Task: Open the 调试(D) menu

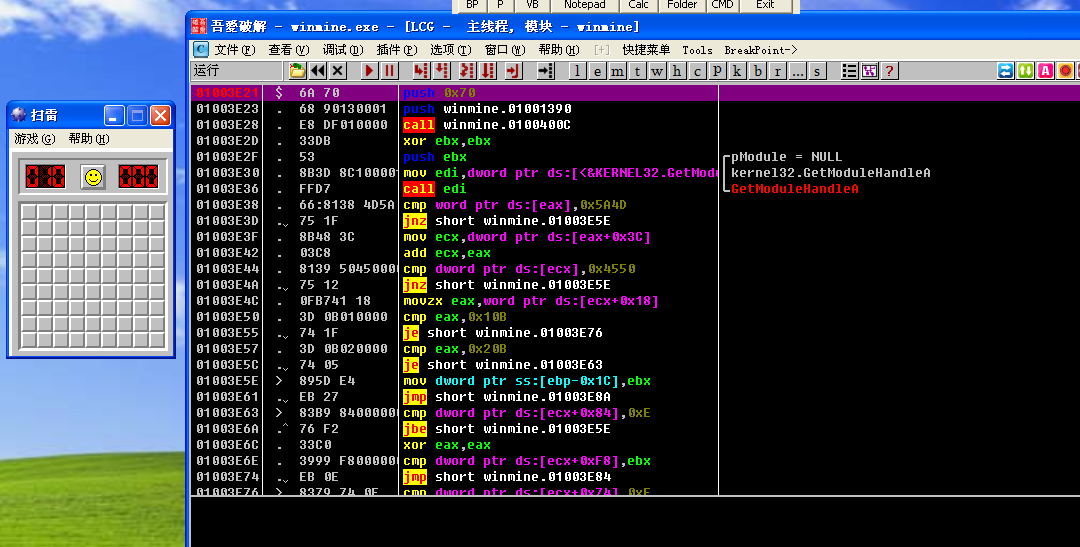Action: pos(343,50)
